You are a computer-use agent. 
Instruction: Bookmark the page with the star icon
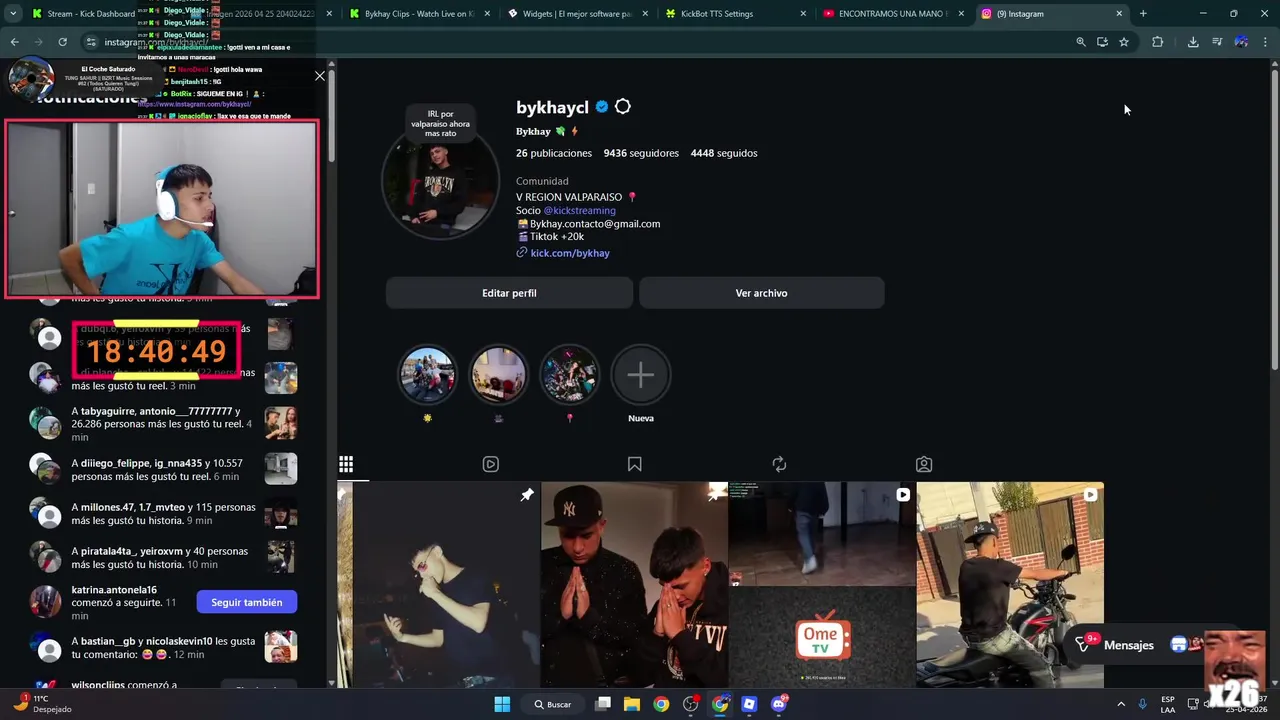1124,42
